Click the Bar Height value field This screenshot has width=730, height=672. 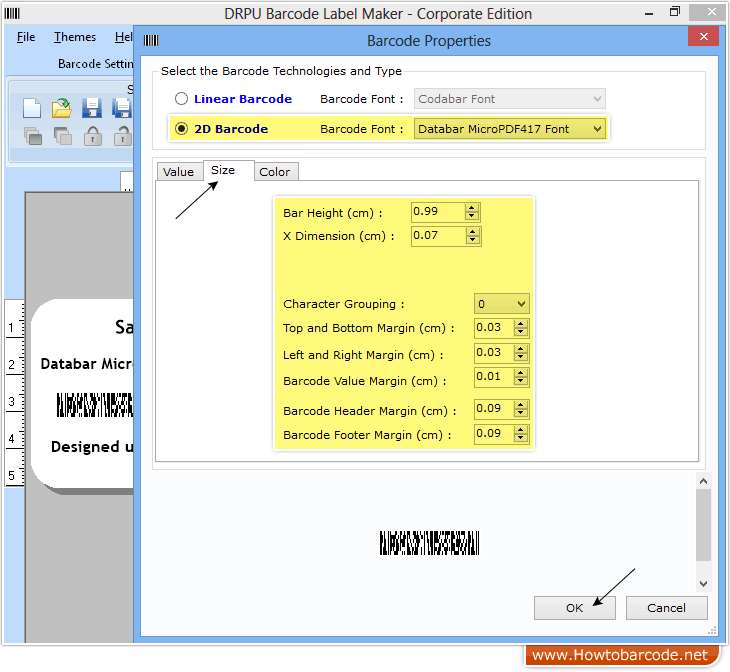(x=438, y=211)
